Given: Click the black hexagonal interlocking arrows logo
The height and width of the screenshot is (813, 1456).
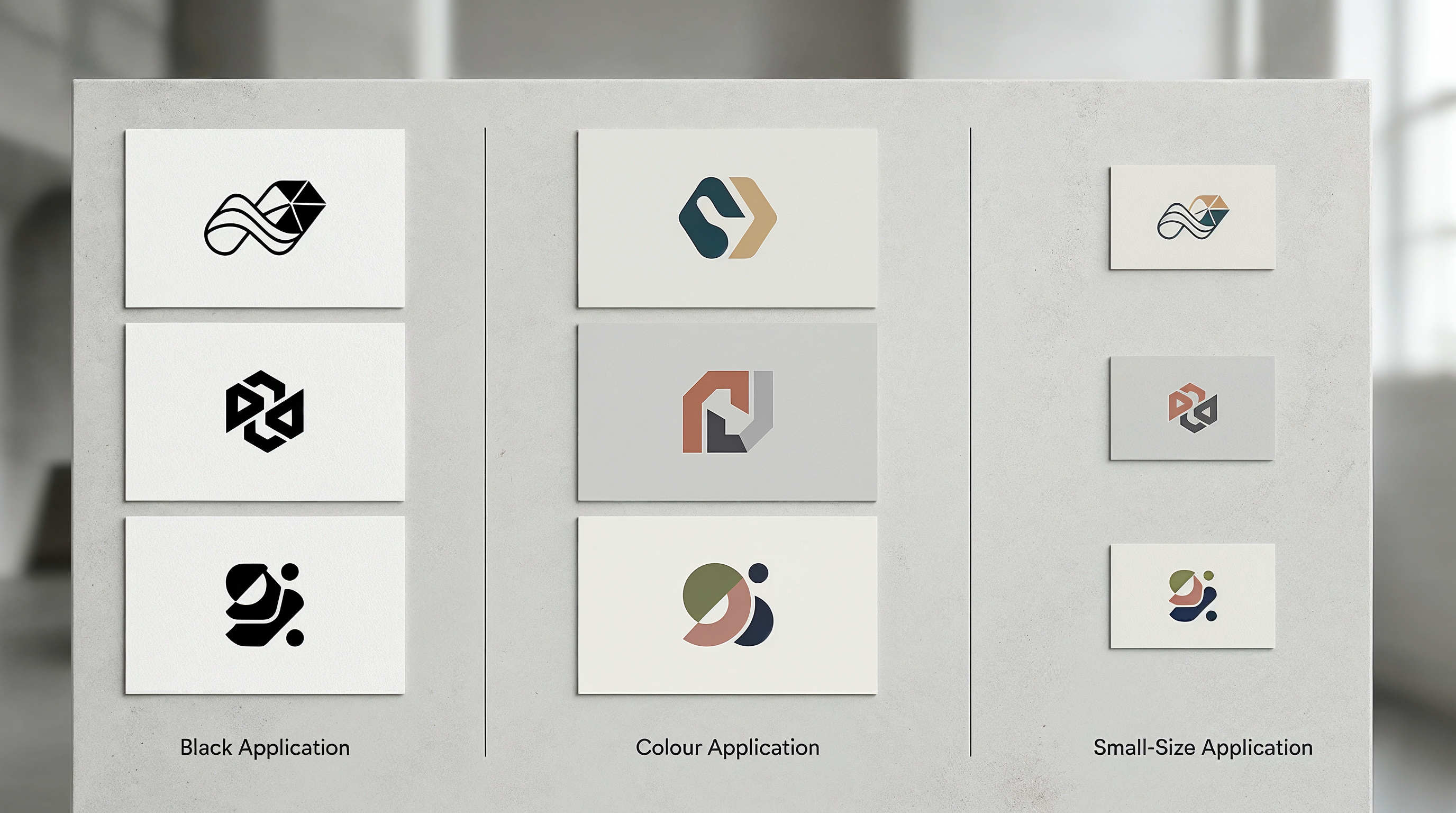Looking at the screenshot, I should click(265, 411).
